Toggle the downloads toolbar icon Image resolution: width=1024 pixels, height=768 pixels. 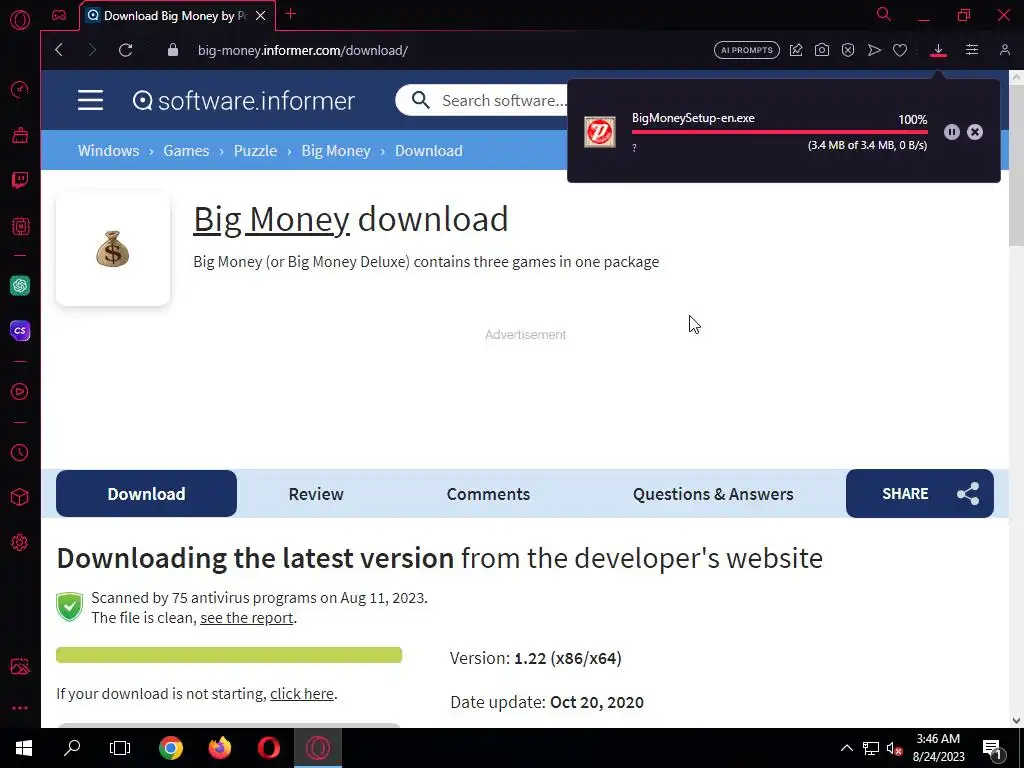click(x=938, y=50)
